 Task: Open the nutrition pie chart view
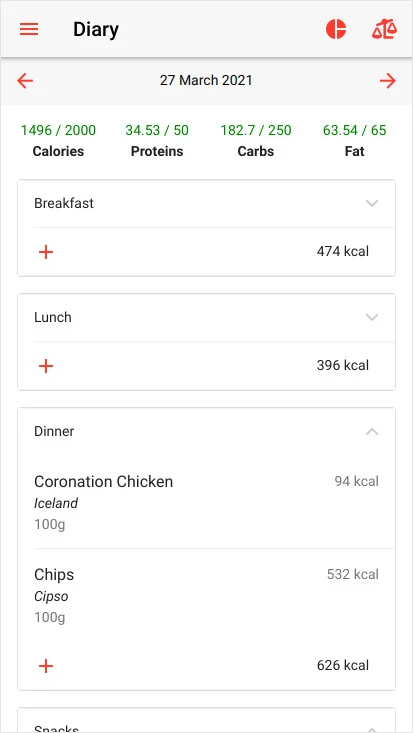coord(336,29)
